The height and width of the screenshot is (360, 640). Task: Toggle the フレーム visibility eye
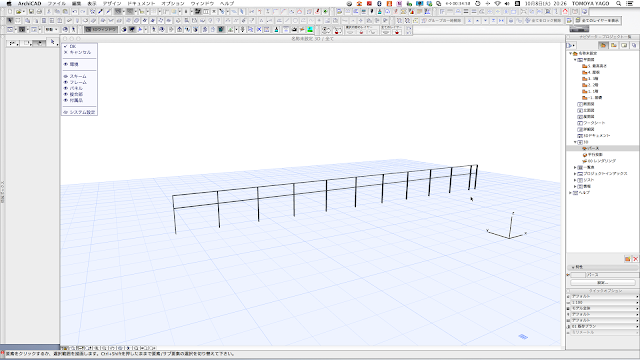[66, 82]
